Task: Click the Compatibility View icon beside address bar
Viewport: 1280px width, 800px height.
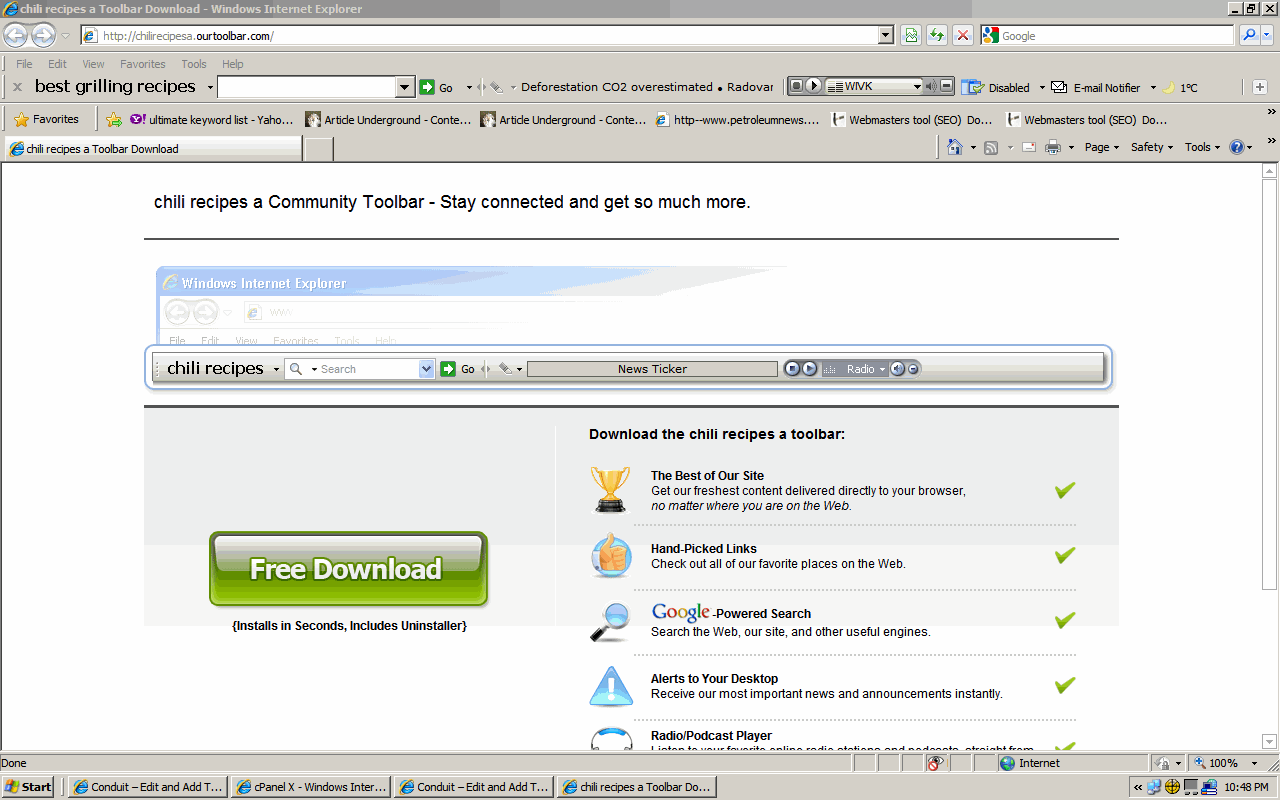Action: tap(911, 36)
